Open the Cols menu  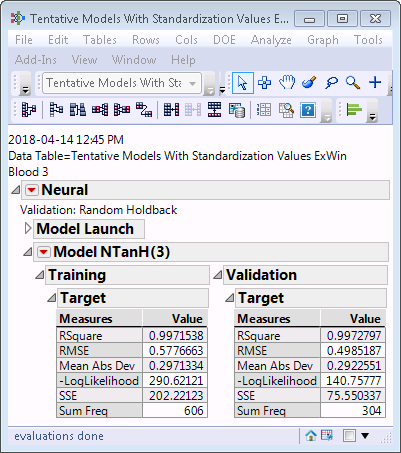186,40
